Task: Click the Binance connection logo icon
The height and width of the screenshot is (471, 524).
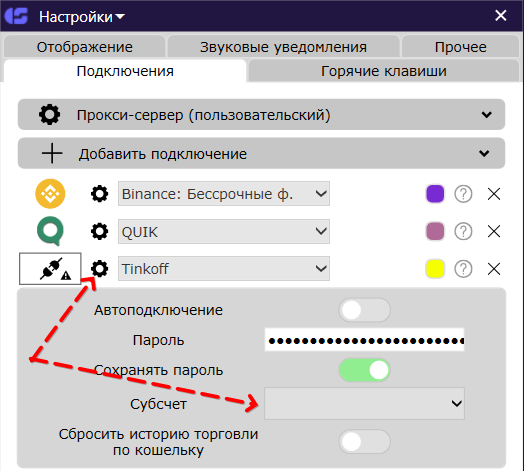Action: 50,194
